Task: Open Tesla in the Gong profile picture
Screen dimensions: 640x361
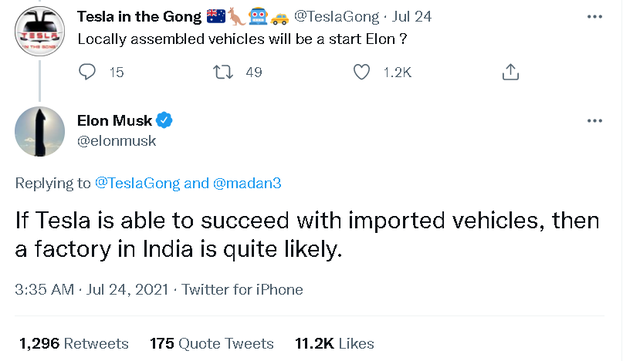Action: (x=40, y=31)
